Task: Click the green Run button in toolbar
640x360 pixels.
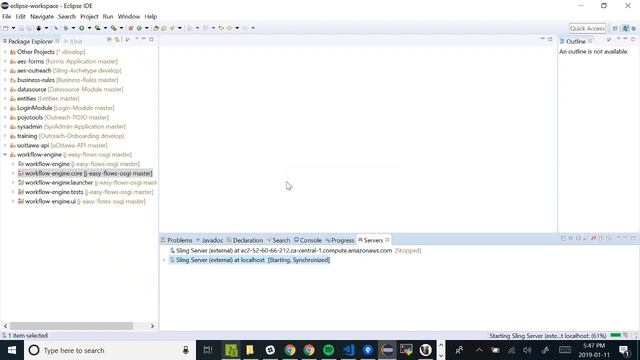Action: pos(82,28)
